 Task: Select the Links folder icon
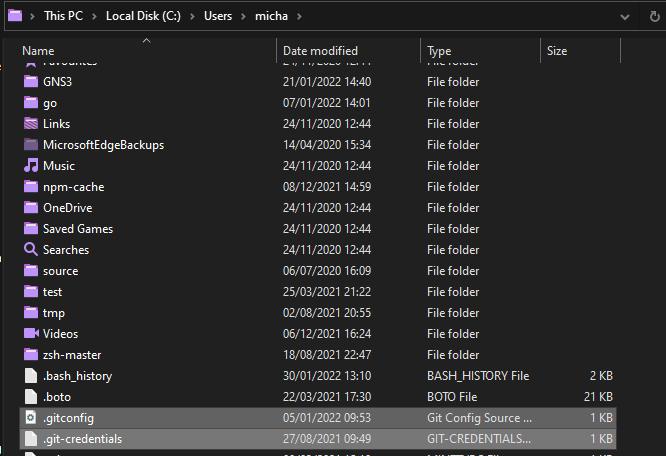[x=31, y=124]
